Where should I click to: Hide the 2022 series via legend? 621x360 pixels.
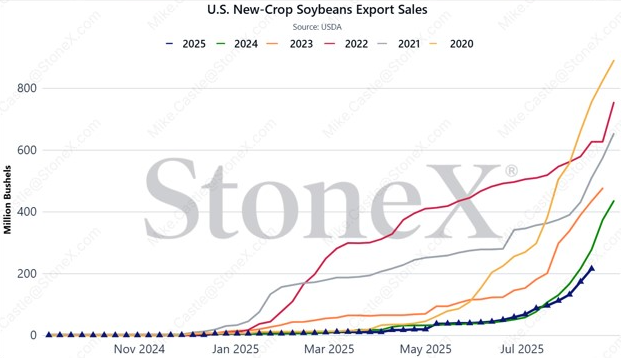point(346,44)
